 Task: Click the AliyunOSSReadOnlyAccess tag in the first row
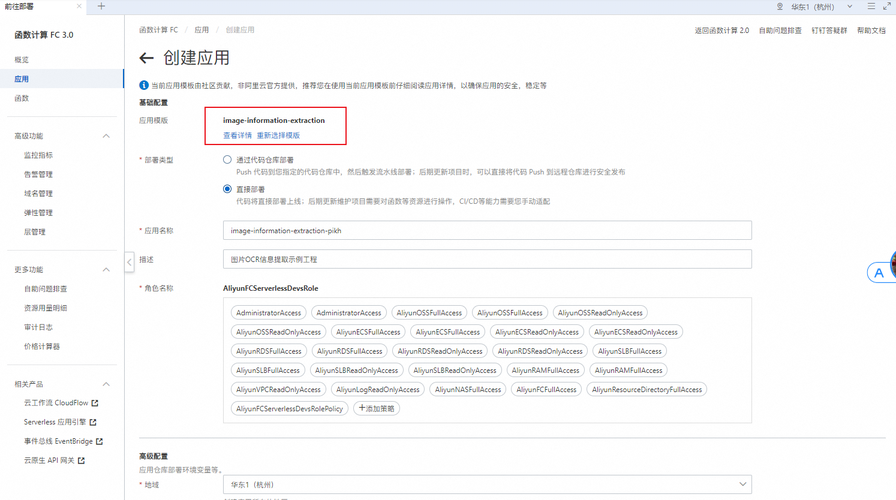pyautogui.click(x=600, y=313)
